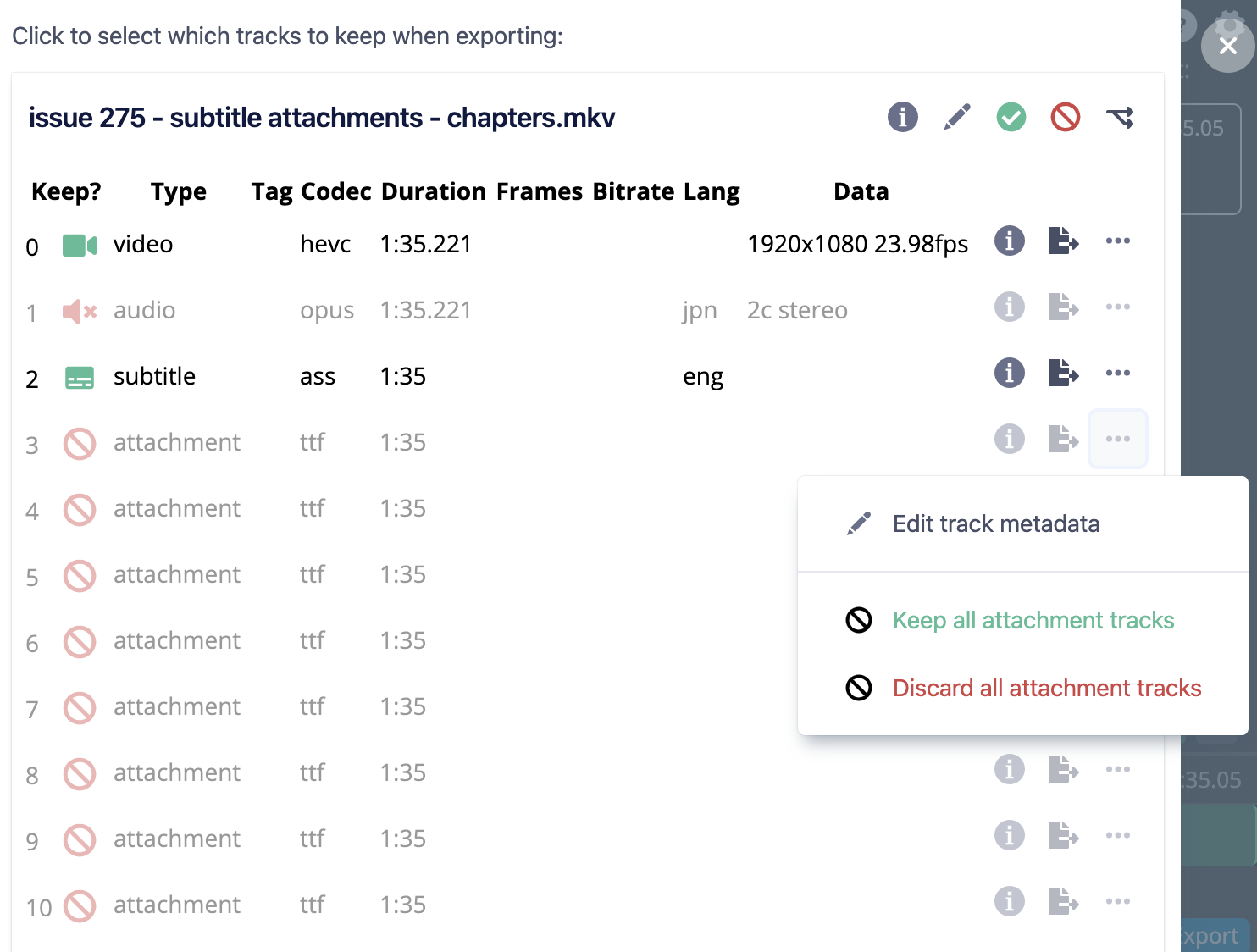Show info for attachment track 3
This screenshot has height=952, width=1257.
point(1010,439)
